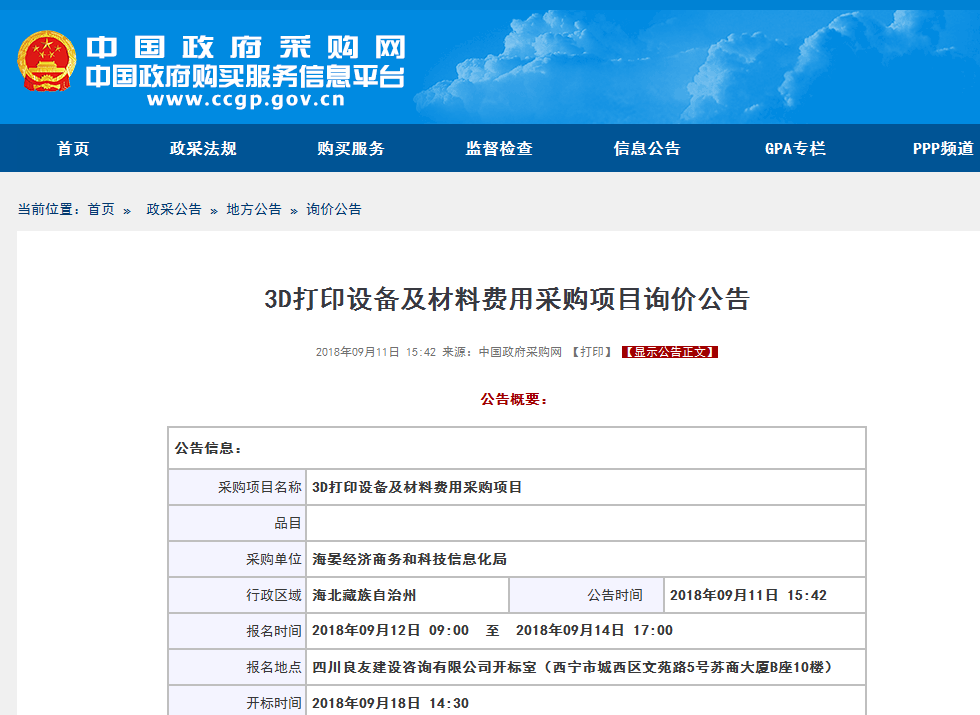Viewport: 980px width, 715px height.
Task: Select 信息公告 navigation item
Action: click(647, 149)
